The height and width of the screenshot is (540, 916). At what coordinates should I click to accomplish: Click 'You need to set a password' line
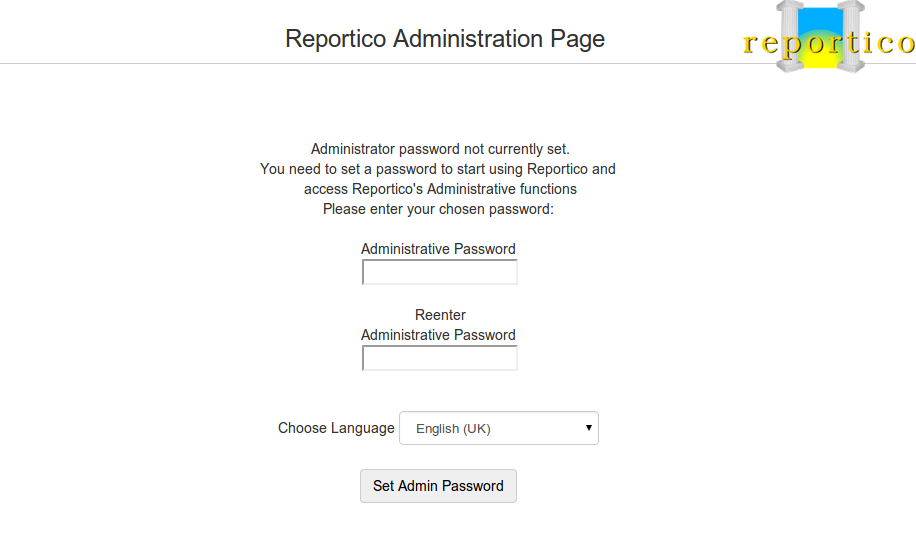tap(438, 169)
